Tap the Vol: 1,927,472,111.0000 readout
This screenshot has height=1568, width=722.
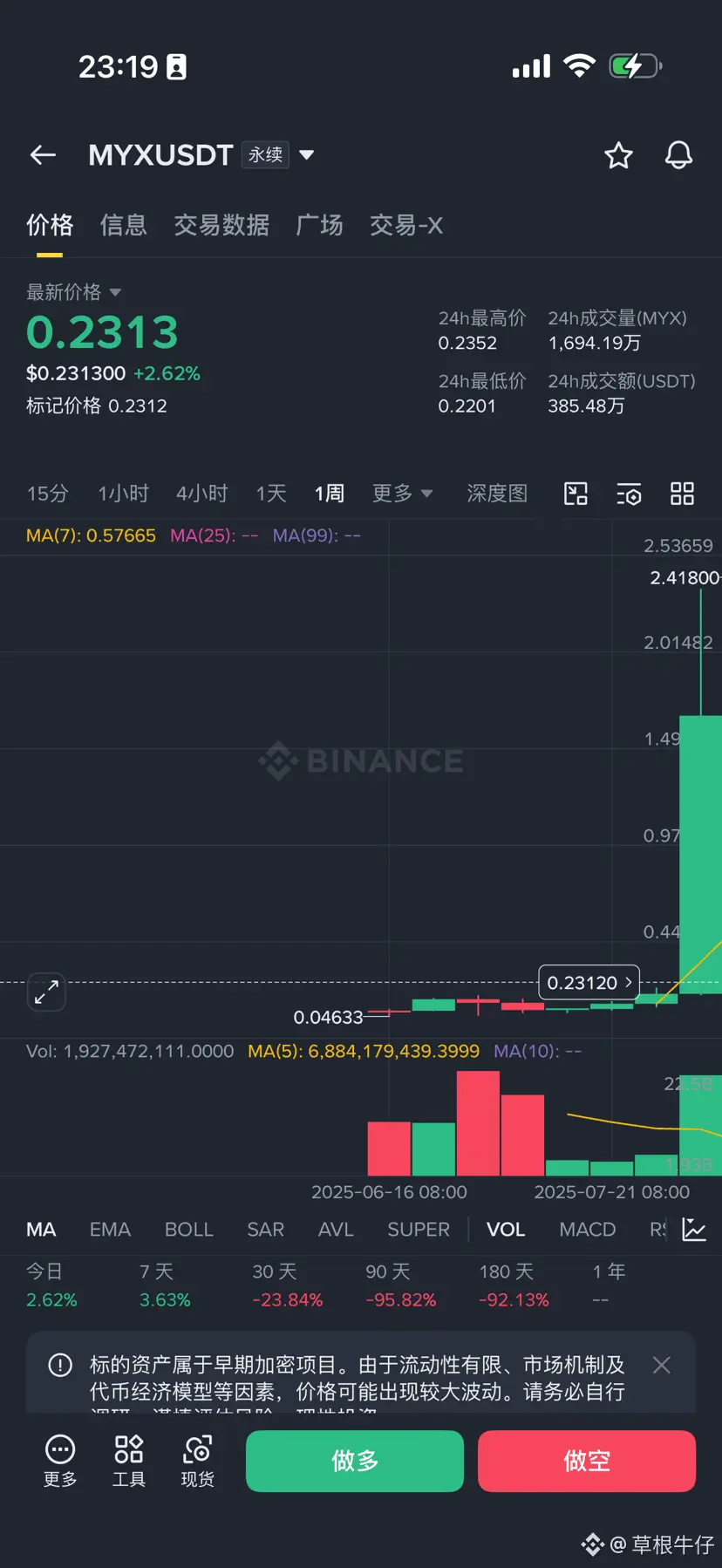[130, 1051]
